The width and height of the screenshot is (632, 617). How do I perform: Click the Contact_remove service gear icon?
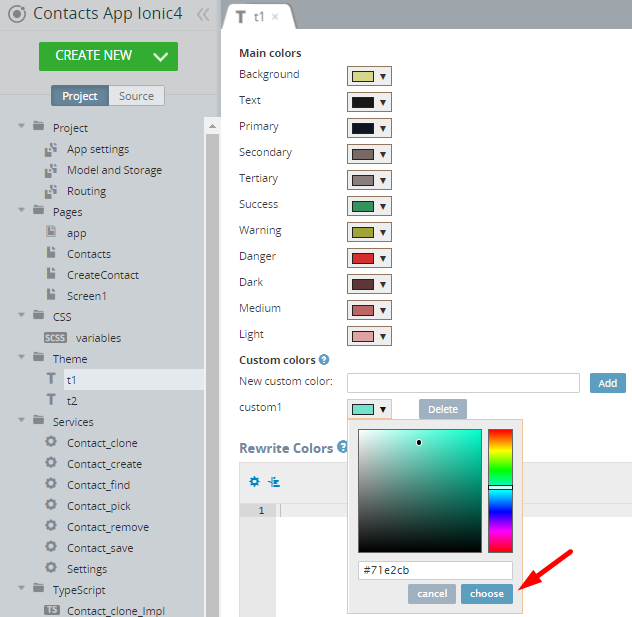[x=51, y=525]
